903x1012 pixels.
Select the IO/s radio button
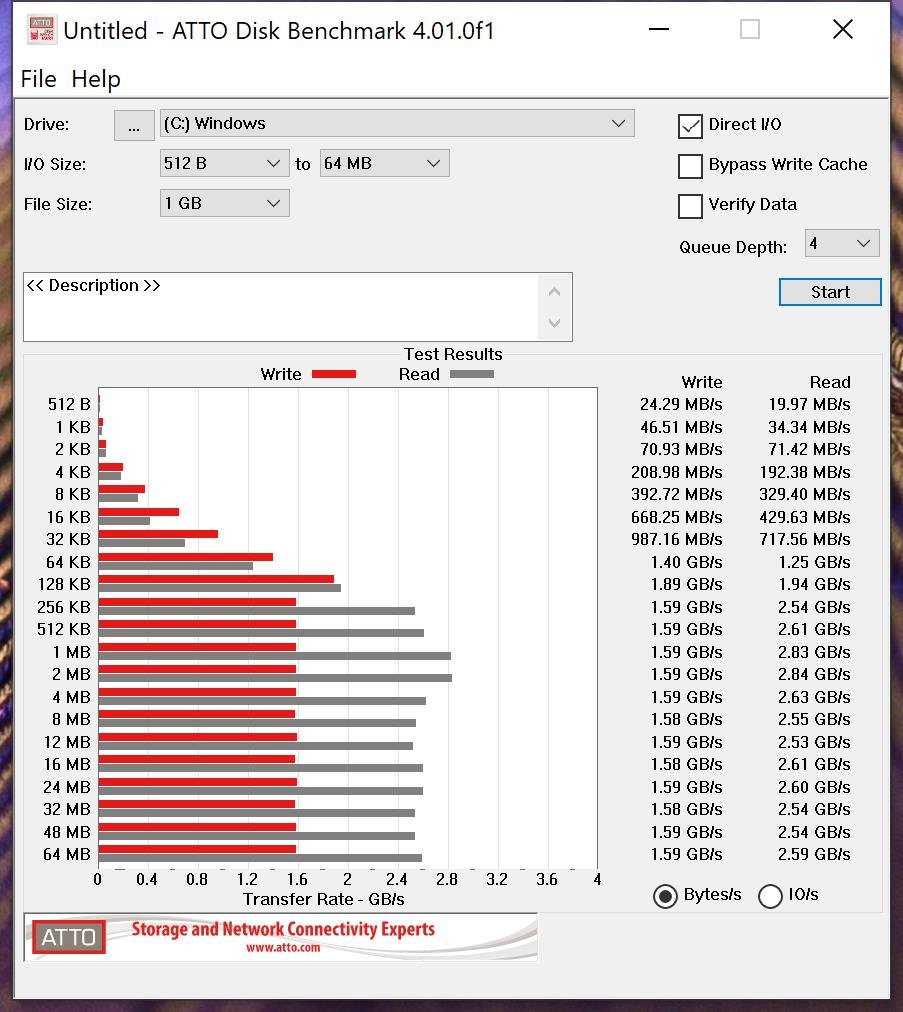tap(770, 896)
